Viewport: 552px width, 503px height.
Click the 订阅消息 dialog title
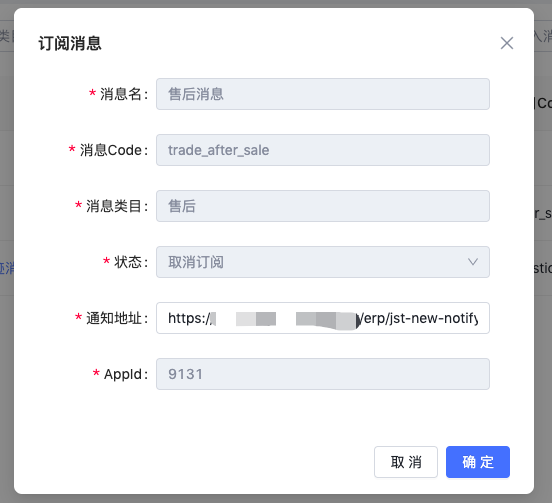70,44
